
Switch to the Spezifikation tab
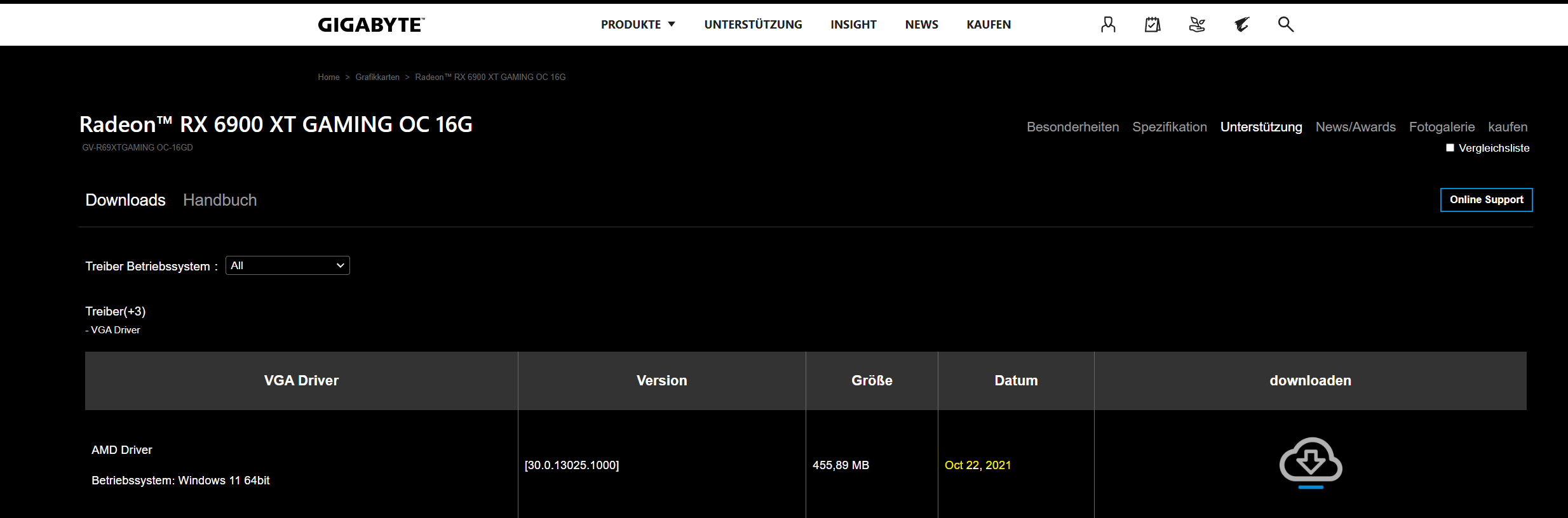point(1170,127)
